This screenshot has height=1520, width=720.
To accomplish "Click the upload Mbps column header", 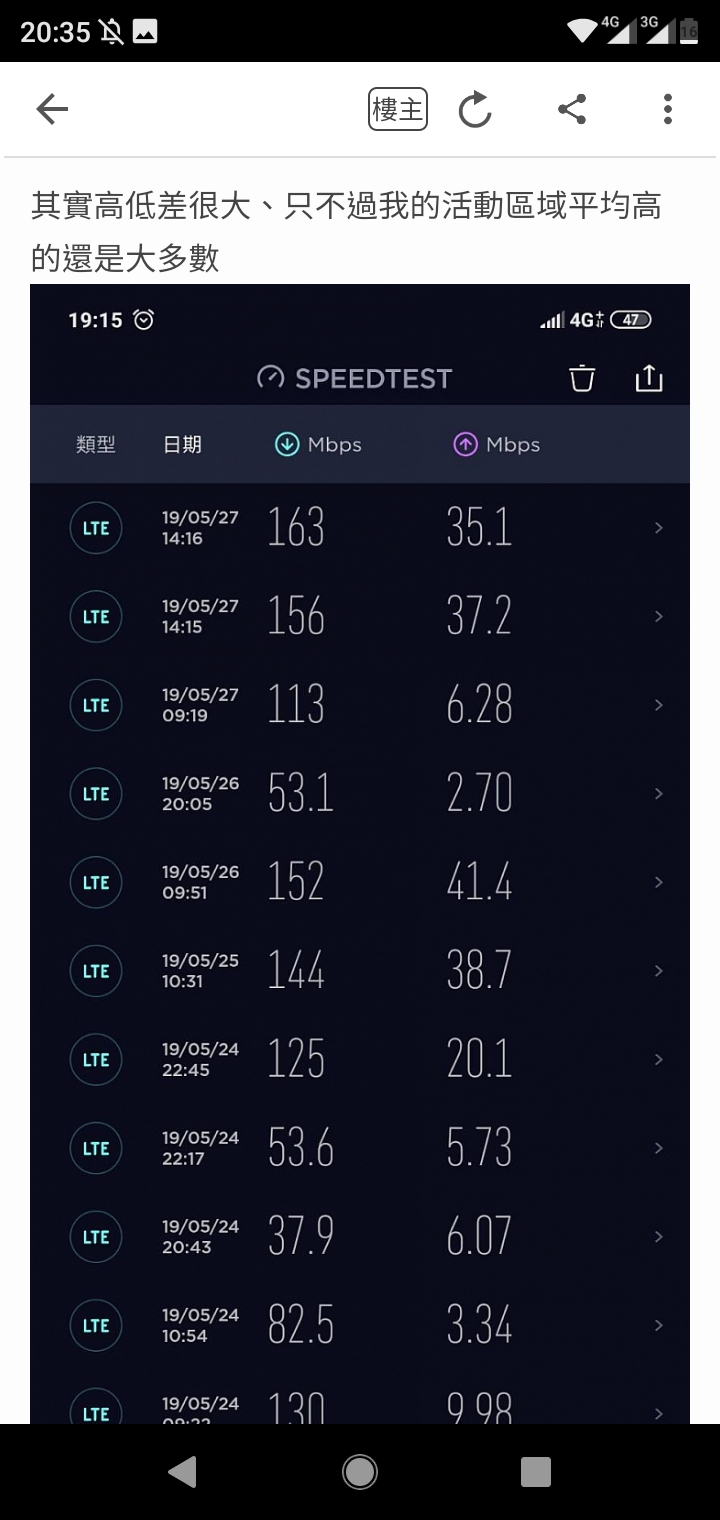I will click(x=496, y=445).
